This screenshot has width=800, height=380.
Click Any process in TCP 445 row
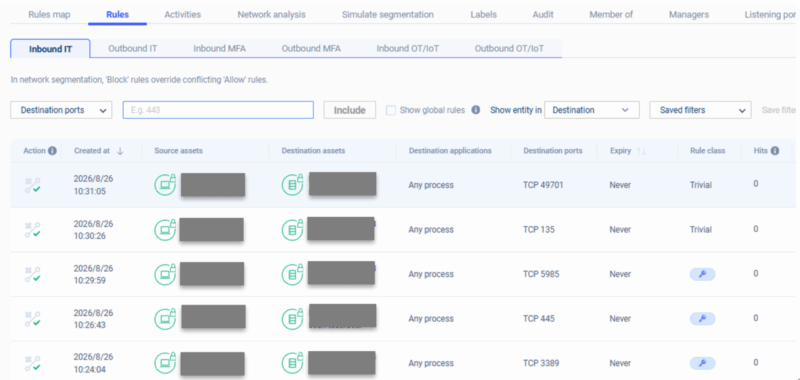431,319
